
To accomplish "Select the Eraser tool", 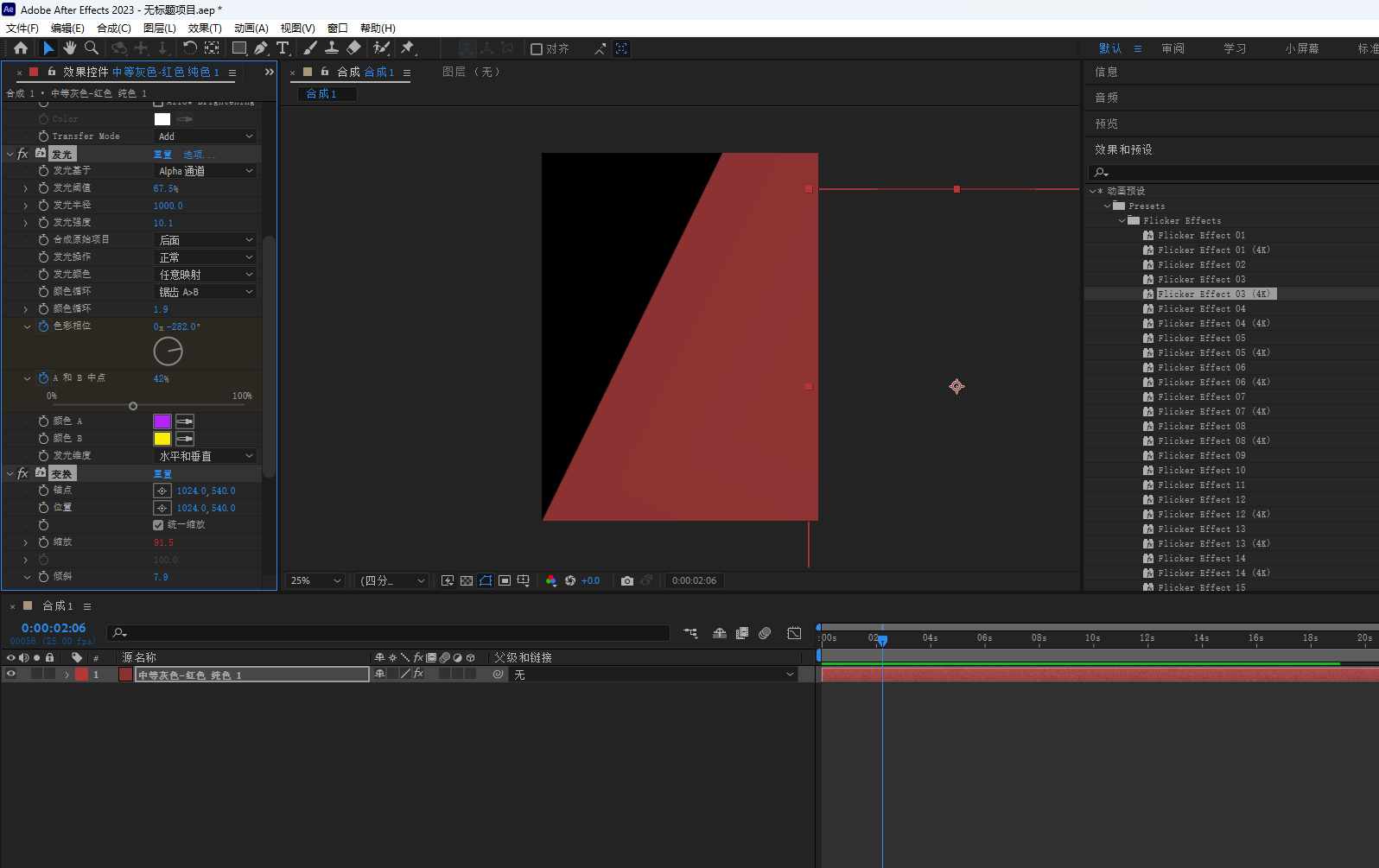I will tap(353, 48).
